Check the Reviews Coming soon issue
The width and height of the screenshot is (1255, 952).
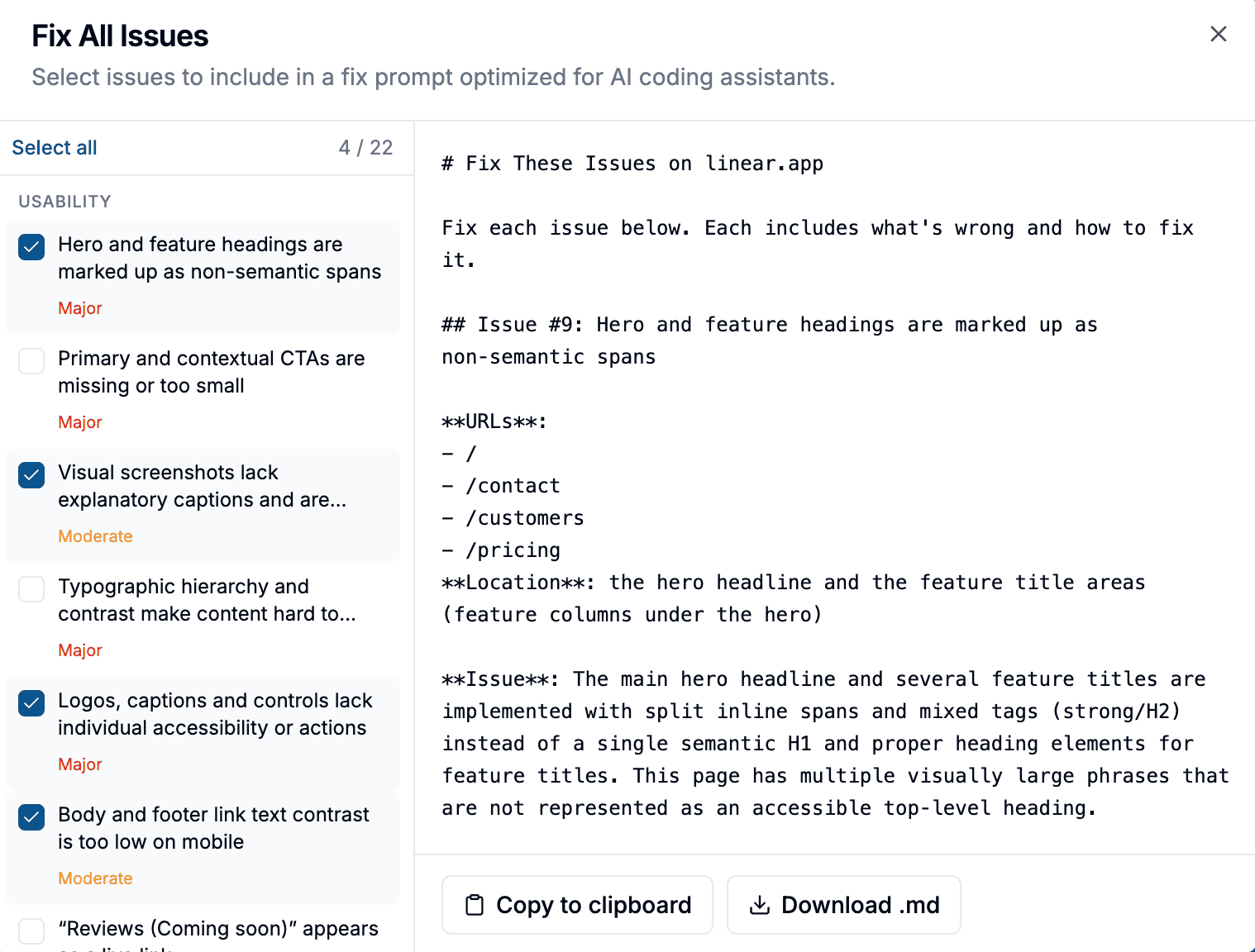(31, 931)
